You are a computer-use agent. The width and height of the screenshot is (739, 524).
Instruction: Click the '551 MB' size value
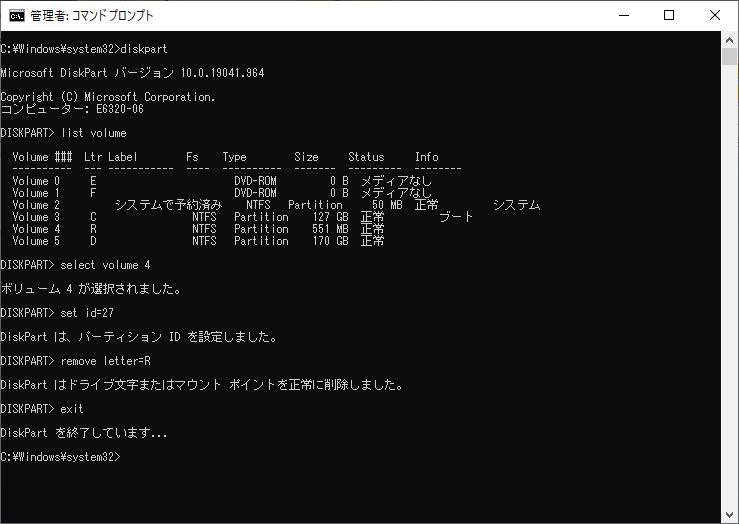tap(330, 229)
